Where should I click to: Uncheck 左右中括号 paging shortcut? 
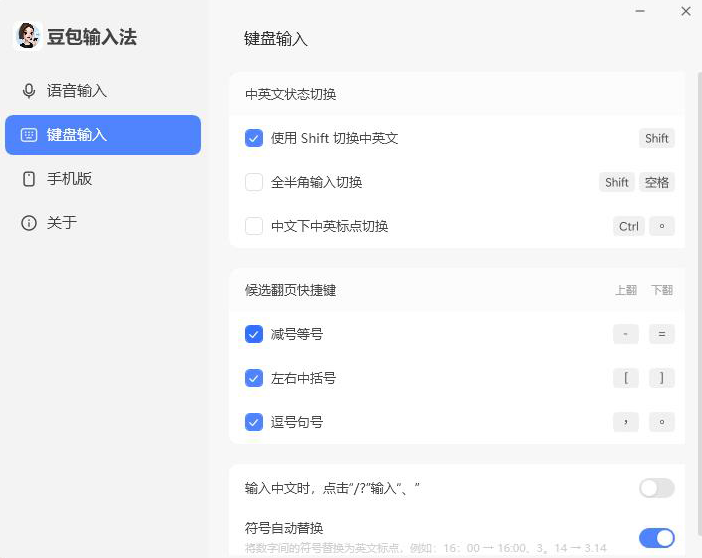[x=254, y=378]
